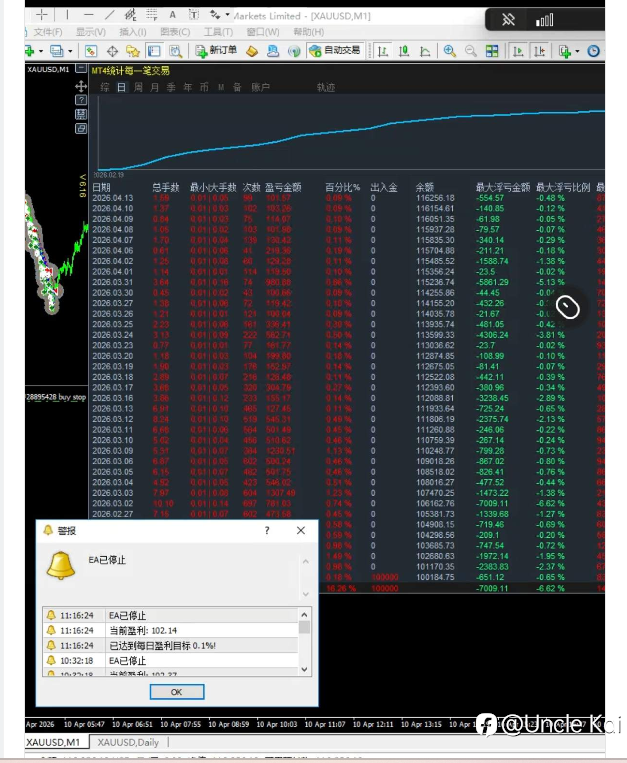
Task: Click the 新订单 new order button
Action: pos(215,51)
